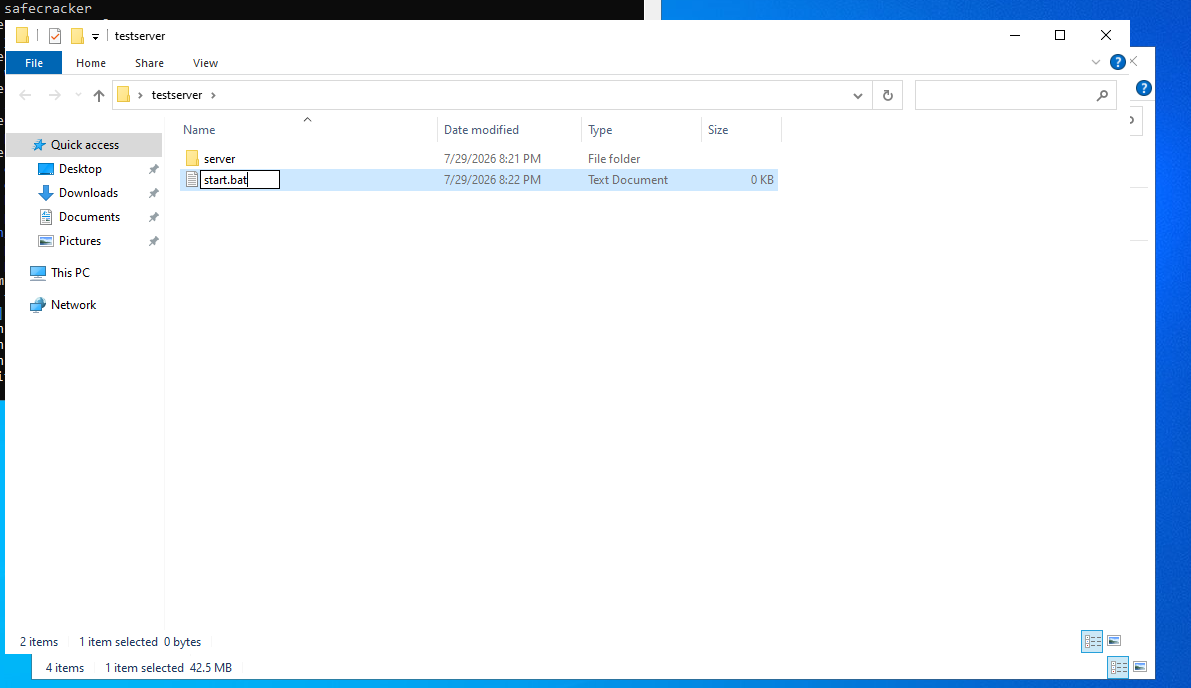1191x688 pixels.
Task: Click the This PC monitor icon
Action: point(37,273)
